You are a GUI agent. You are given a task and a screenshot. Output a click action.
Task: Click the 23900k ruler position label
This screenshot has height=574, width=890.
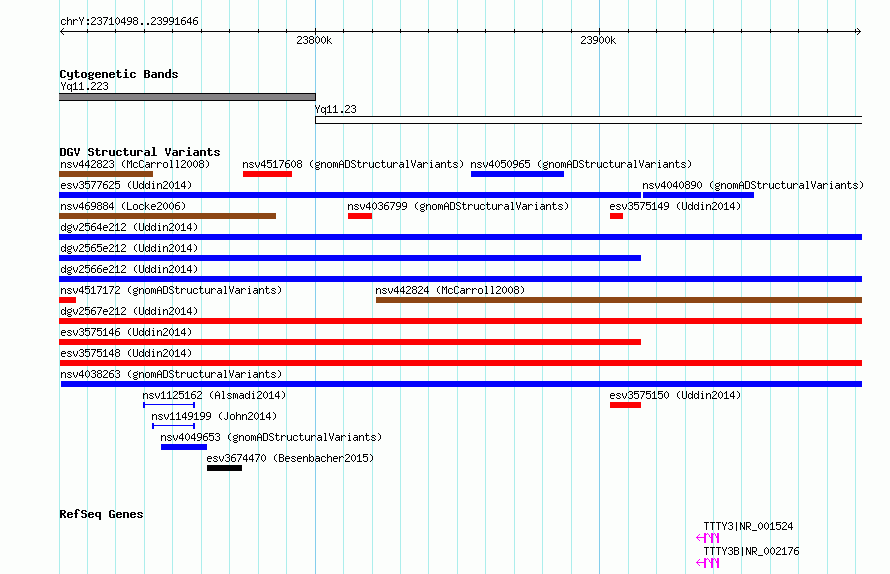pyautogui.click(x=598, y=40)
